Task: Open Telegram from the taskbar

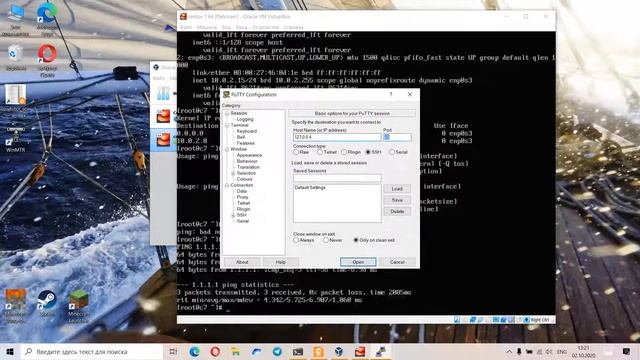Action: pos(277,351)
